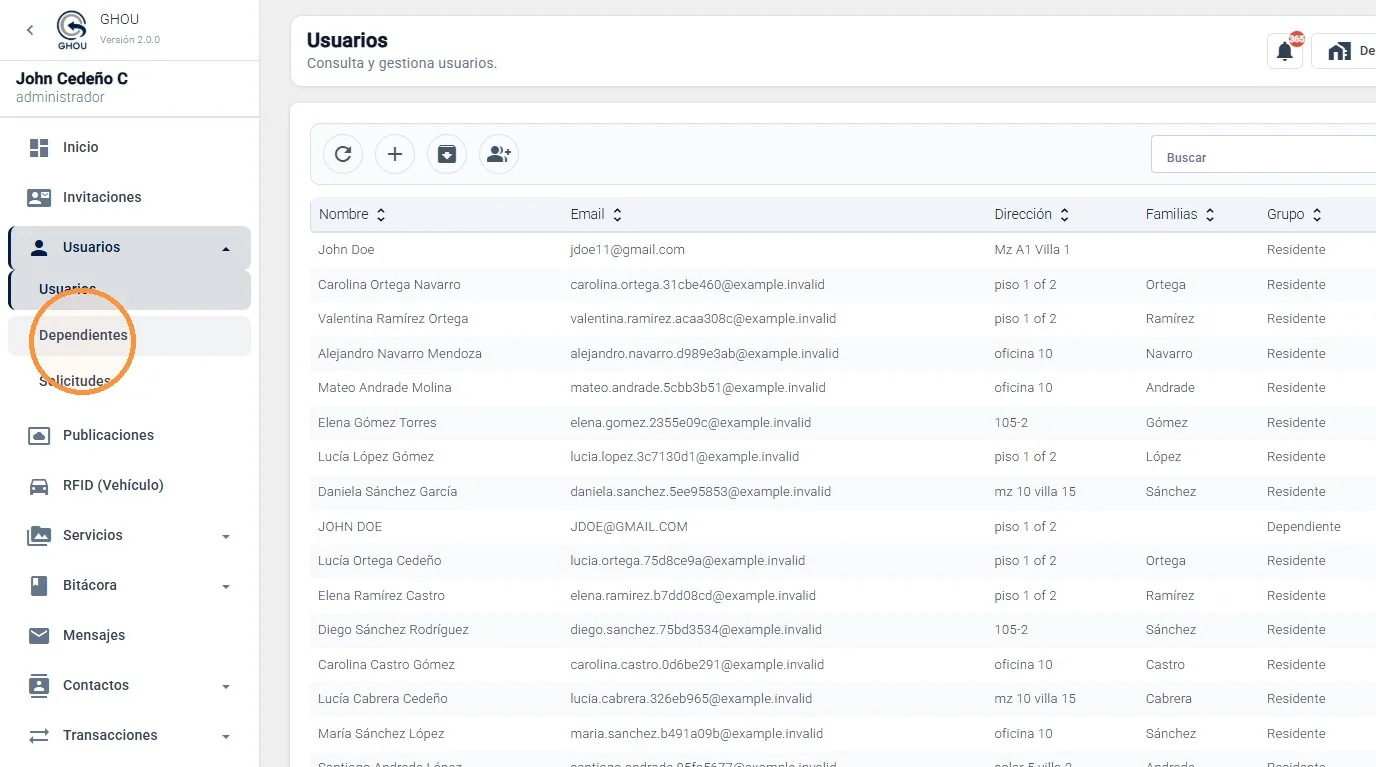This screenshot has width=1376, height=767.
Task: Click JOHN DOE dependiente row name
Action: 350,526
